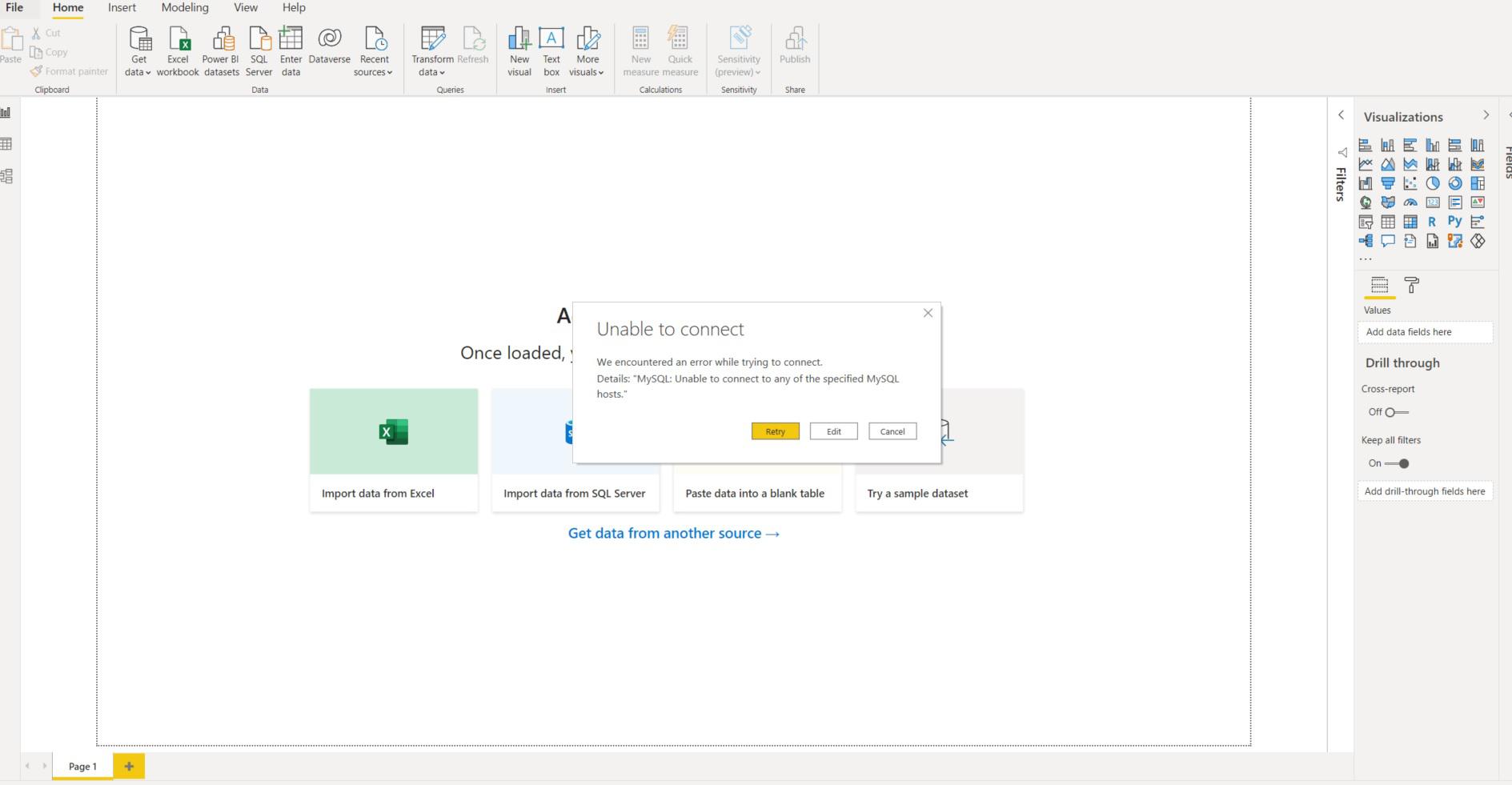Image resolution: width=1512 pixels, height=785 pixels.
Task: Open Recent sources dropdown
Action: tap(374, 51)
